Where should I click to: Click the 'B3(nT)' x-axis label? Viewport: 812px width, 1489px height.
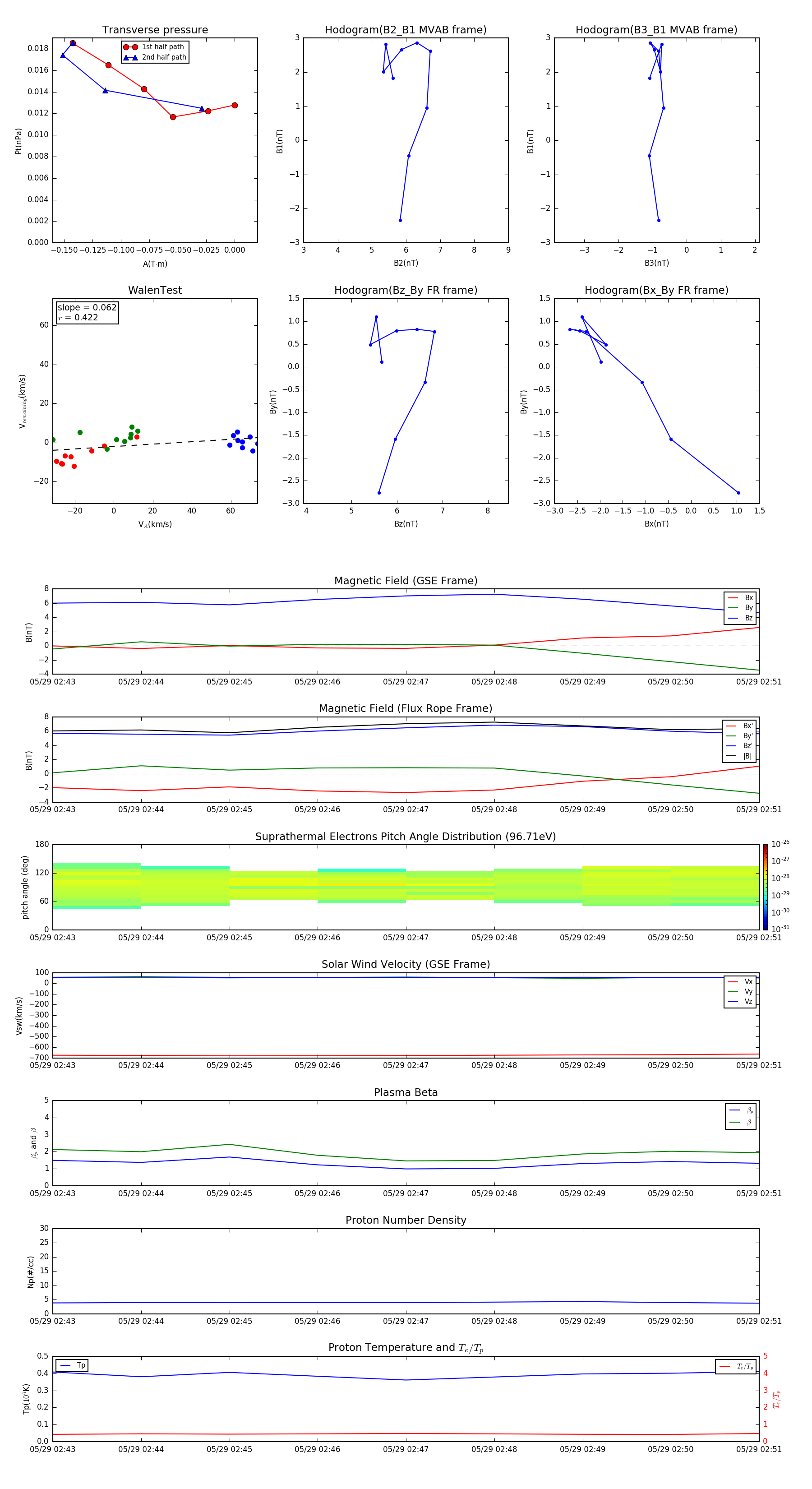(656, 263)
